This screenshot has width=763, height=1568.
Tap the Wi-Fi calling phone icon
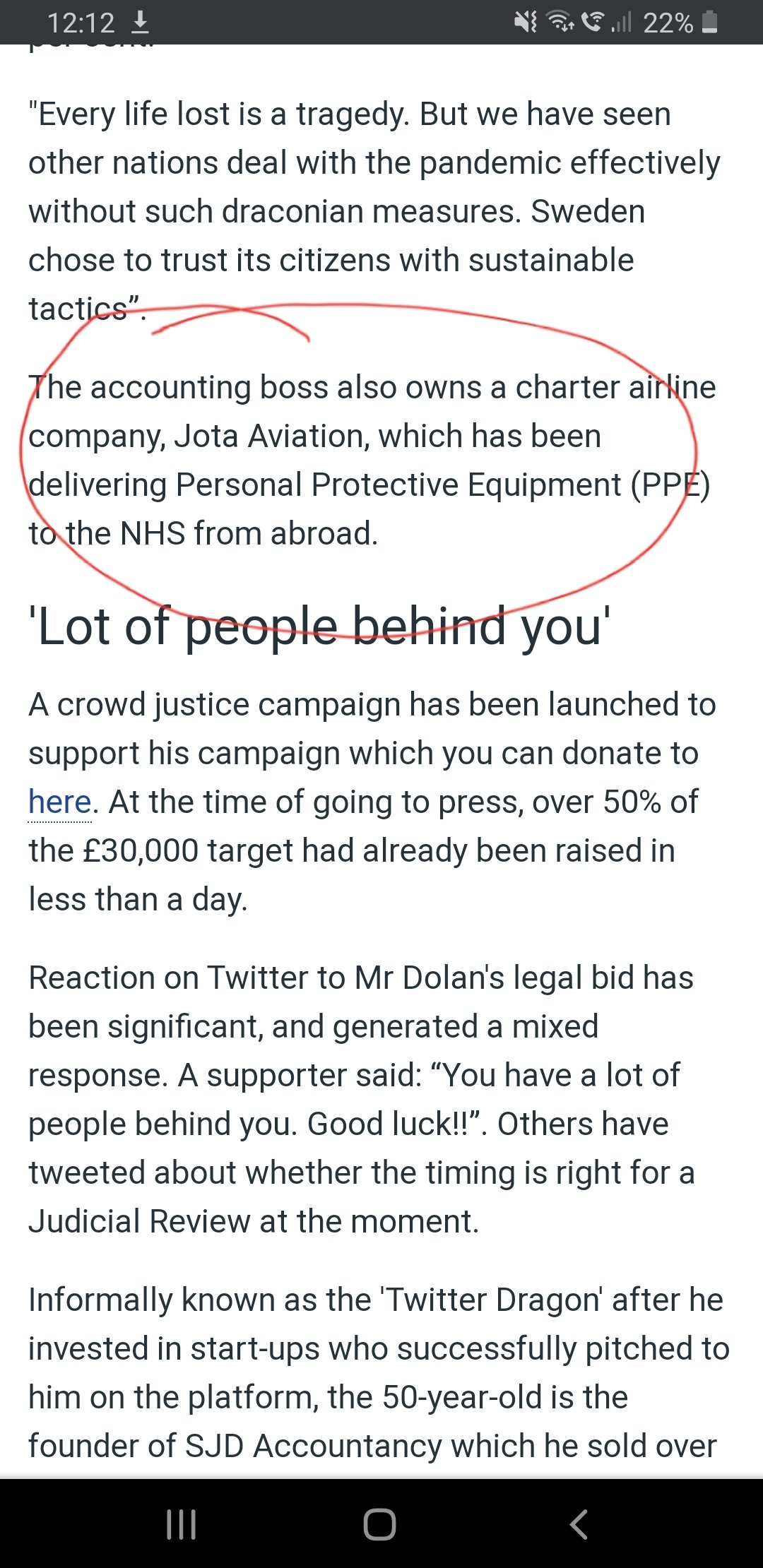(593, 23)
